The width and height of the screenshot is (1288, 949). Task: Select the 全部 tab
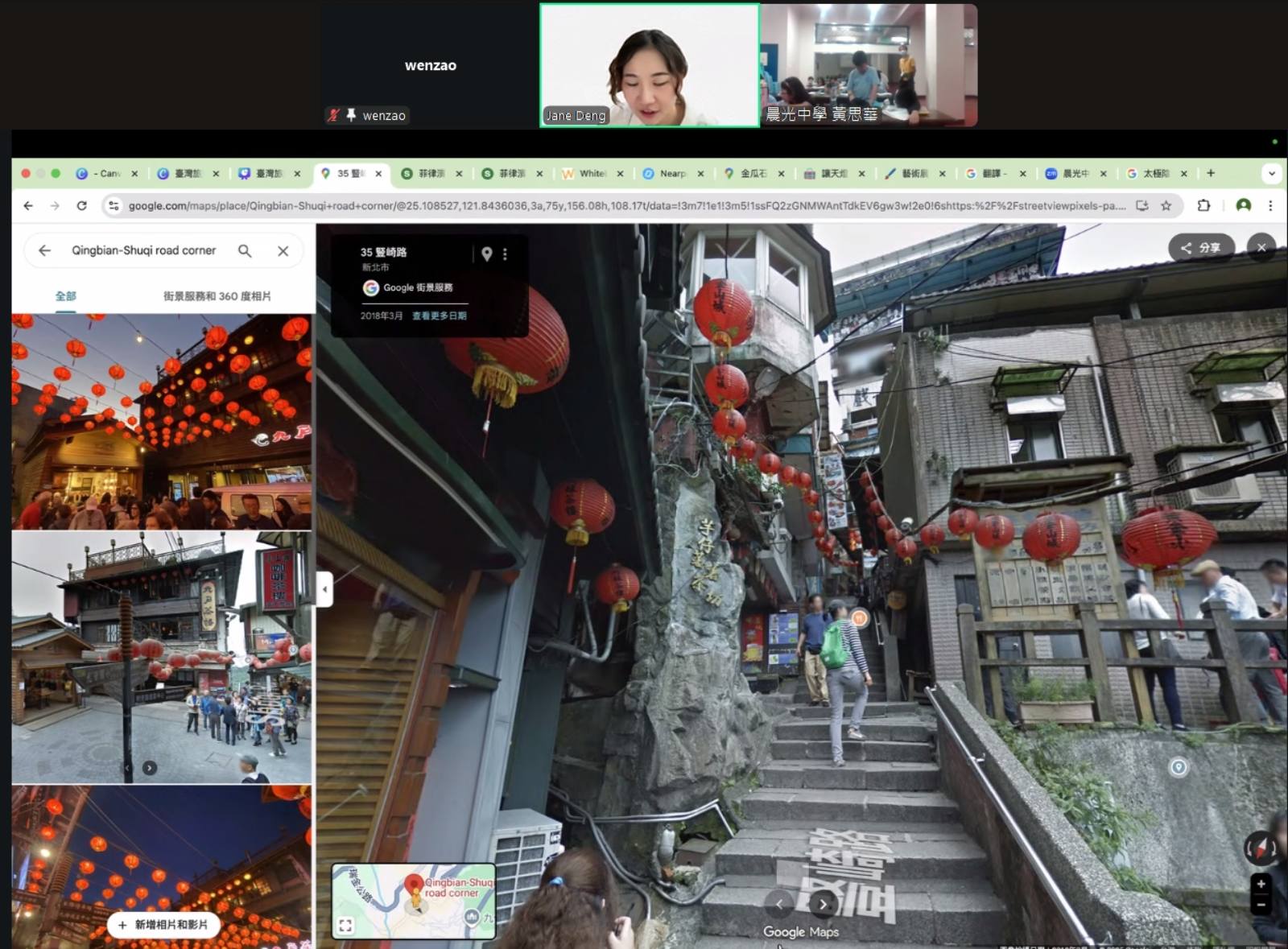coord(66,296)
